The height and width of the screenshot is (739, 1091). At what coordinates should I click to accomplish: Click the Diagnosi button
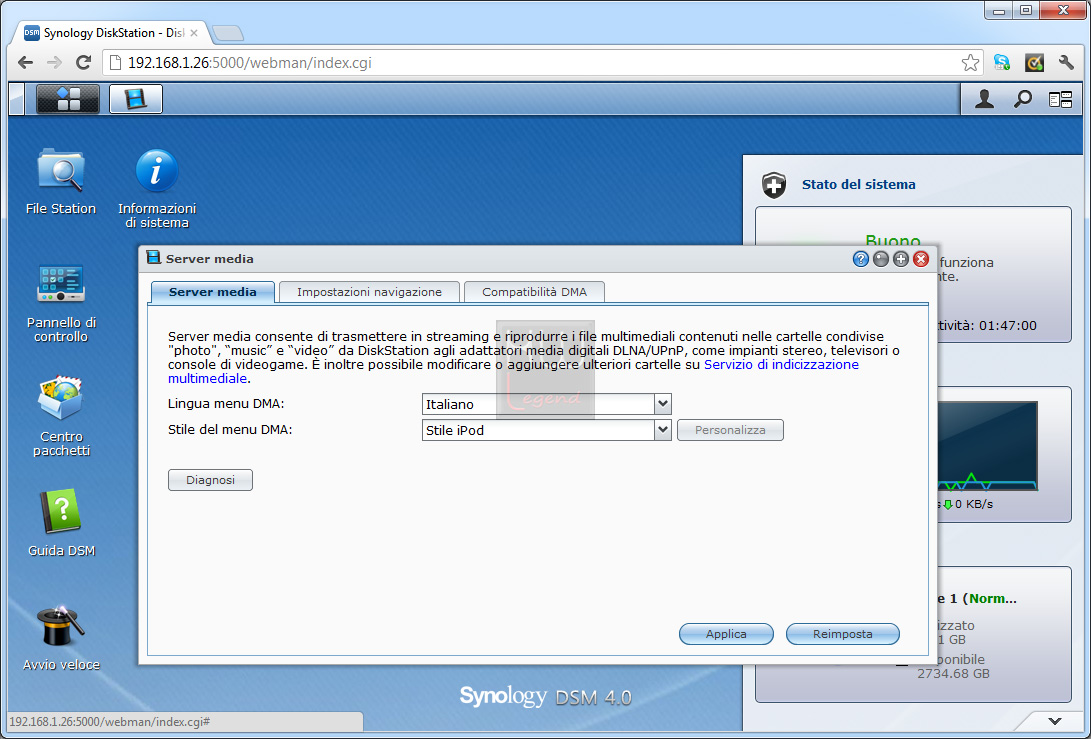(x=210, y=480)
